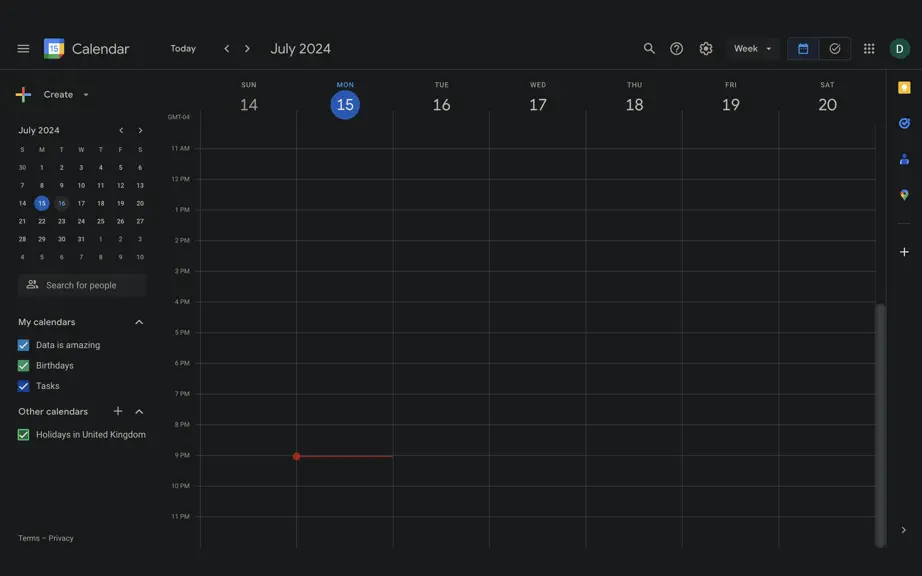The width and height of the screenshot is (922, 576).
Task: Select Wednesday 17 day header
Action: [538, 105]
